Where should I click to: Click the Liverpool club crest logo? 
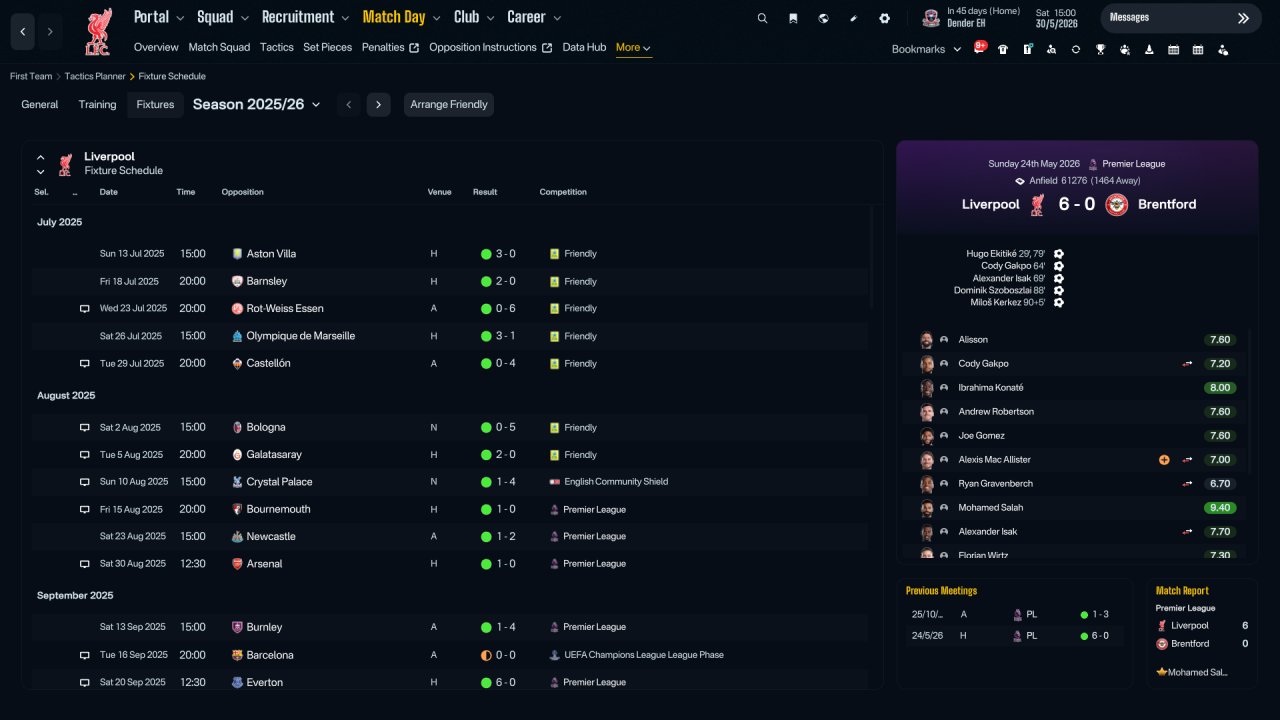[x=97, y=32]
